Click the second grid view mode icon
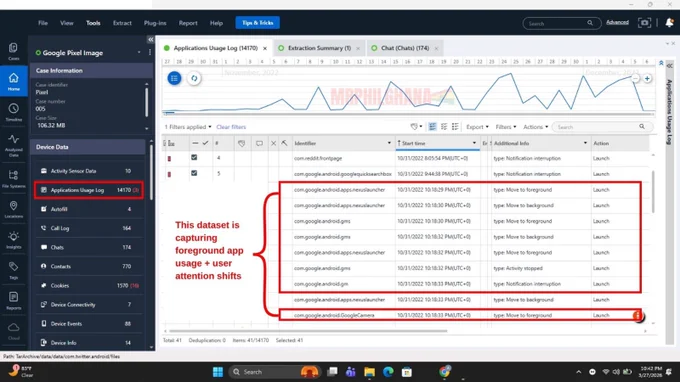This screenshot has height=382, width=680. click(x=444, y=127)
